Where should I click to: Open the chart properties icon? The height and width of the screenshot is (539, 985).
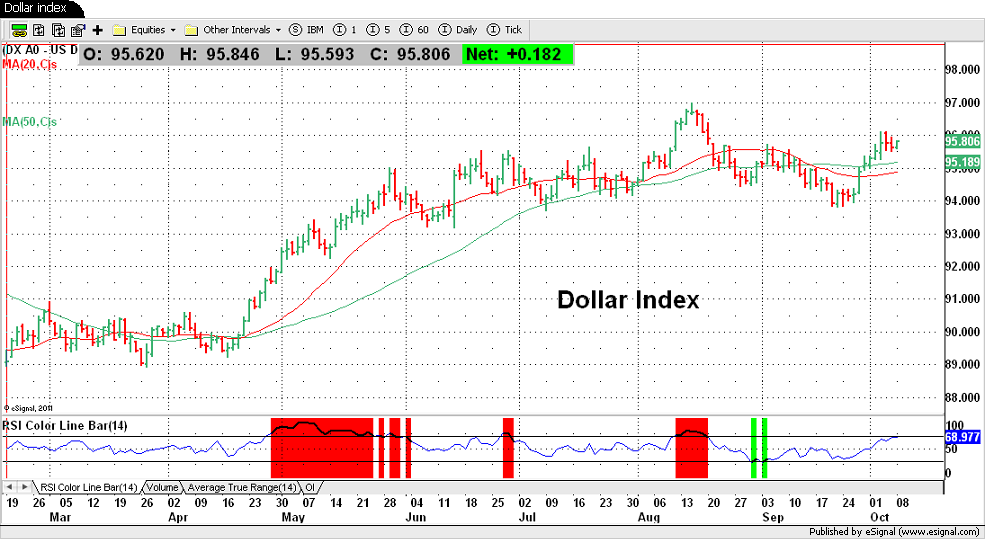[x=78, y=30]
